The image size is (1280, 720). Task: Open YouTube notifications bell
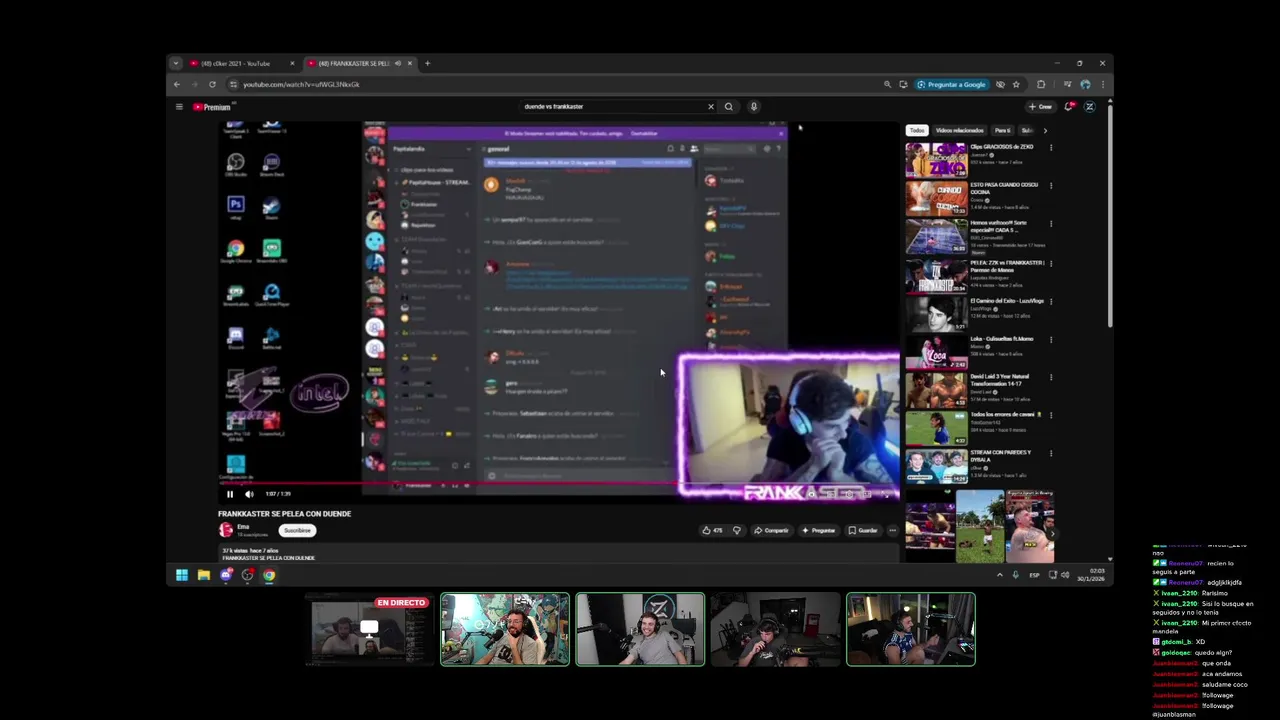1070,107
